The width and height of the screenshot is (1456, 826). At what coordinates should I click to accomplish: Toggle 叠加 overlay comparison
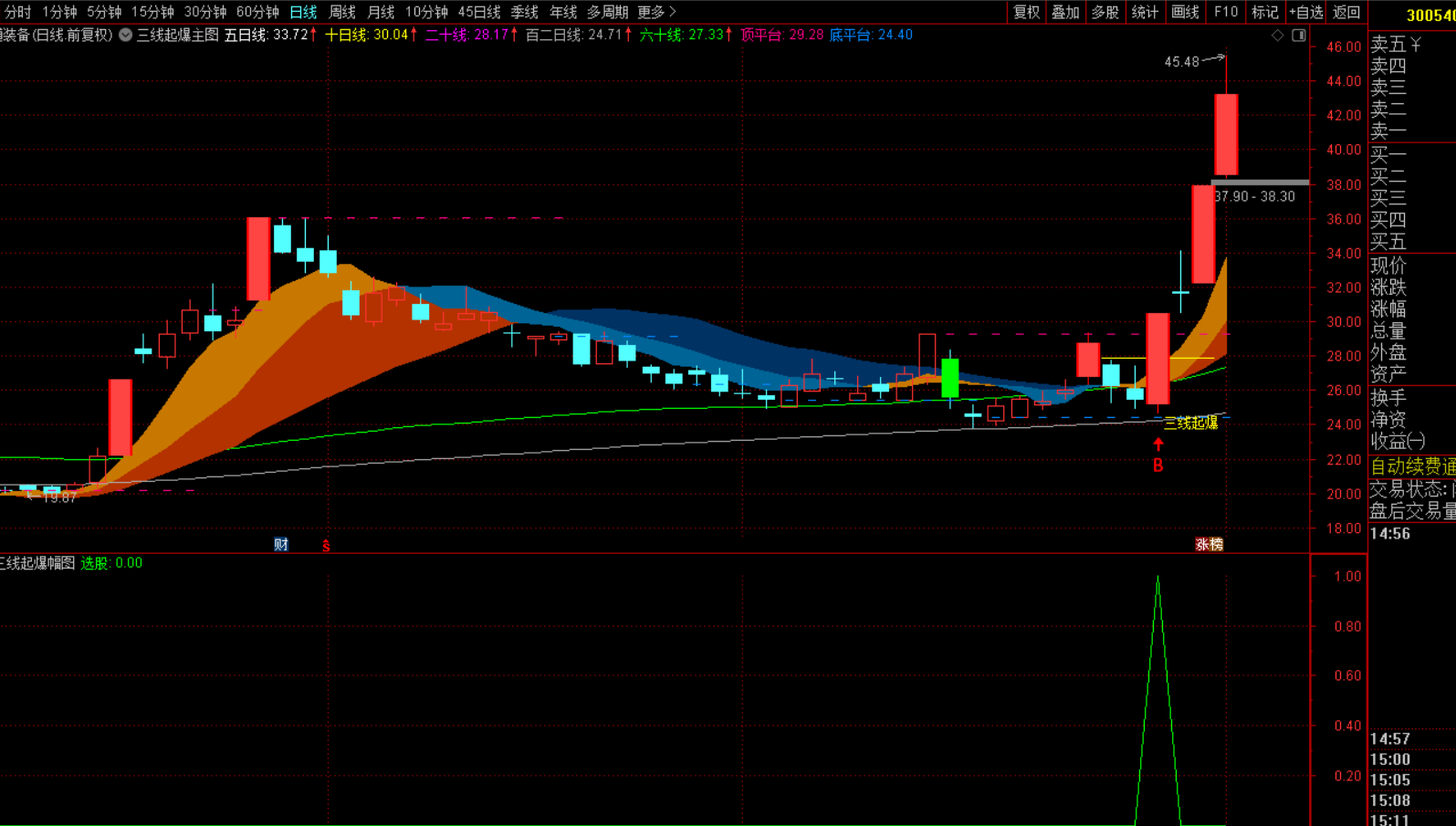(x=1065, y=12)
